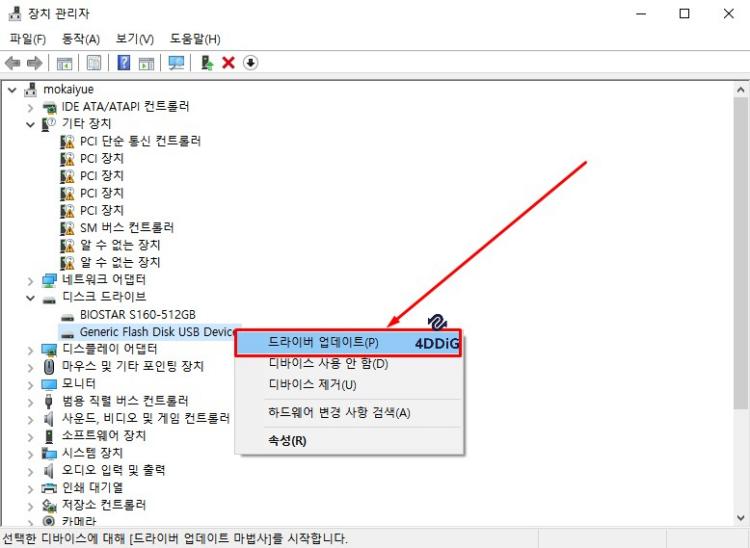Select the PCI 단순 통신 컨트롤러 warning icon
Screen dimensions: 750x548
[x=67, y=142]
